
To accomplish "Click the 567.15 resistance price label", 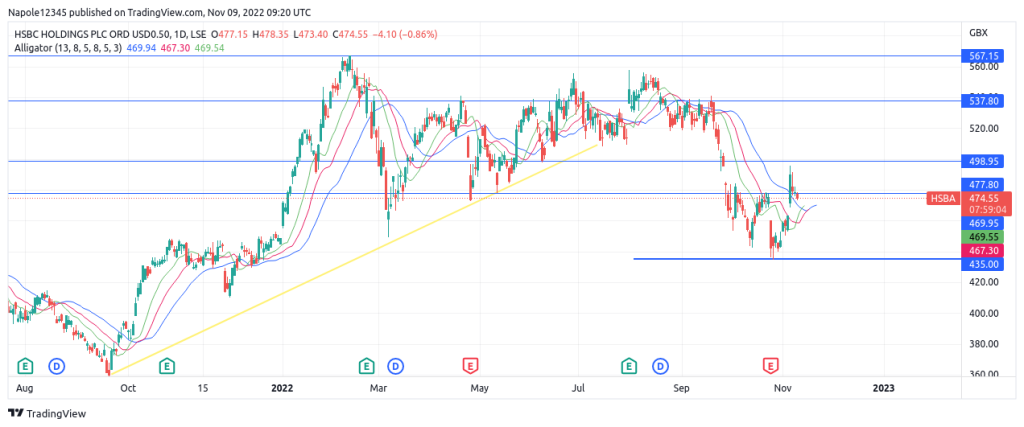I will 985,57.
